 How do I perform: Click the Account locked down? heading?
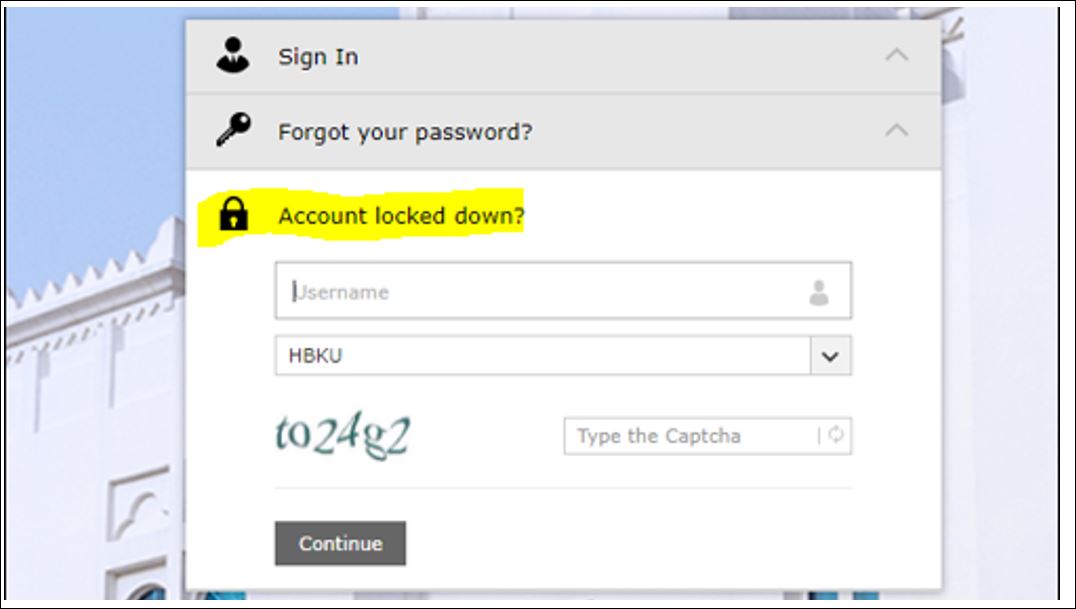[401, 216]
